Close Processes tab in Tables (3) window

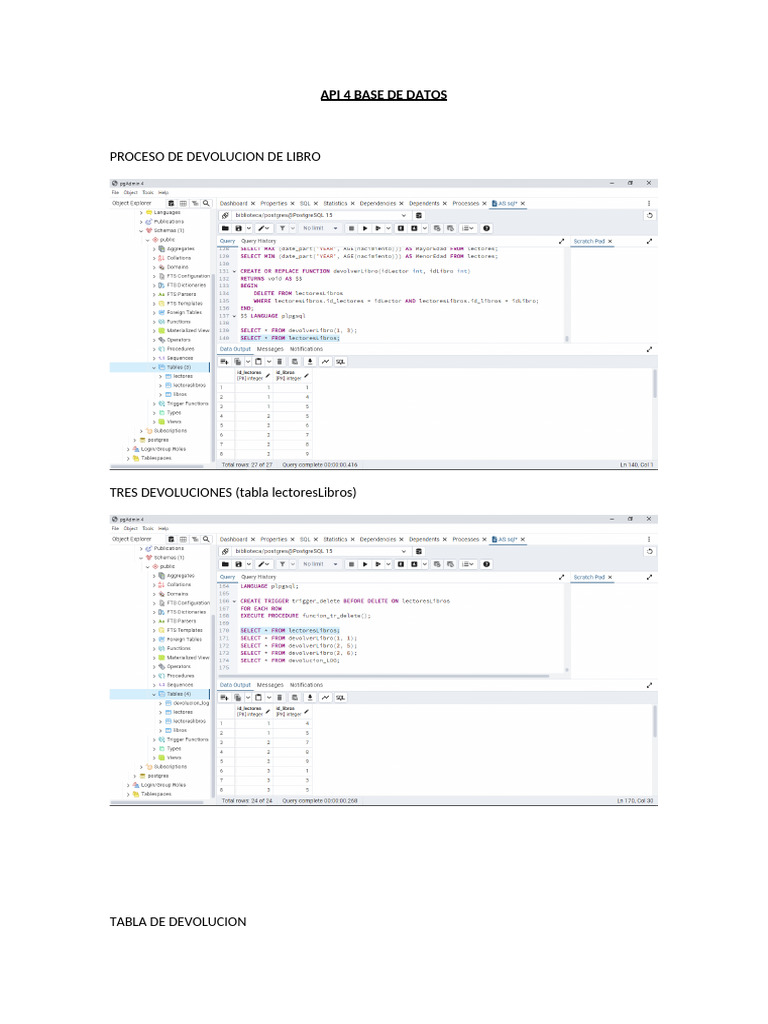[x=485, y=204]
